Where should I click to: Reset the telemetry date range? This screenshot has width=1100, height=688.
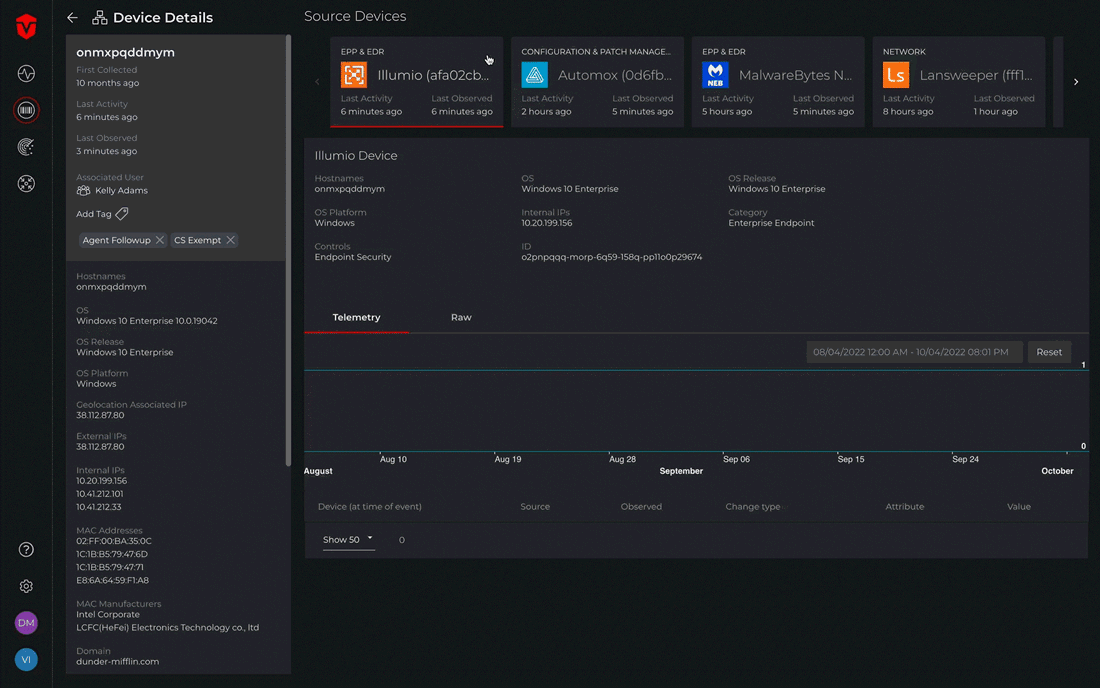[1049, 352]
